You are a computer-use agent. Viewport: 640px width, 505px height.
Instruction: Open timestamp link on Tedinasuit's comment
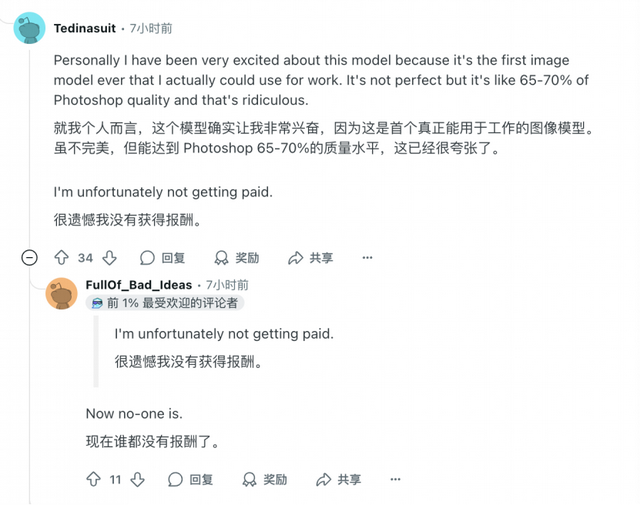coord(151,28)
